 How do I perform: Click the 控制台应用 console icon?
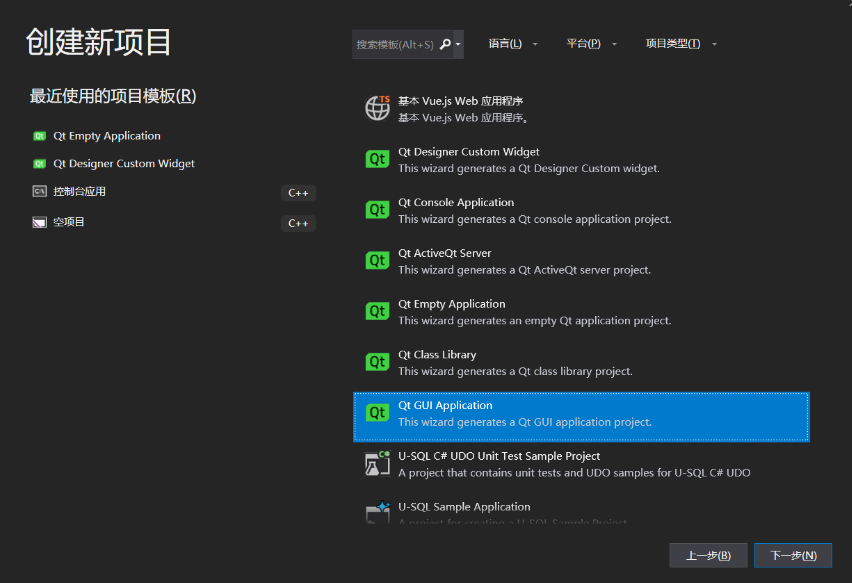[39, 191]
